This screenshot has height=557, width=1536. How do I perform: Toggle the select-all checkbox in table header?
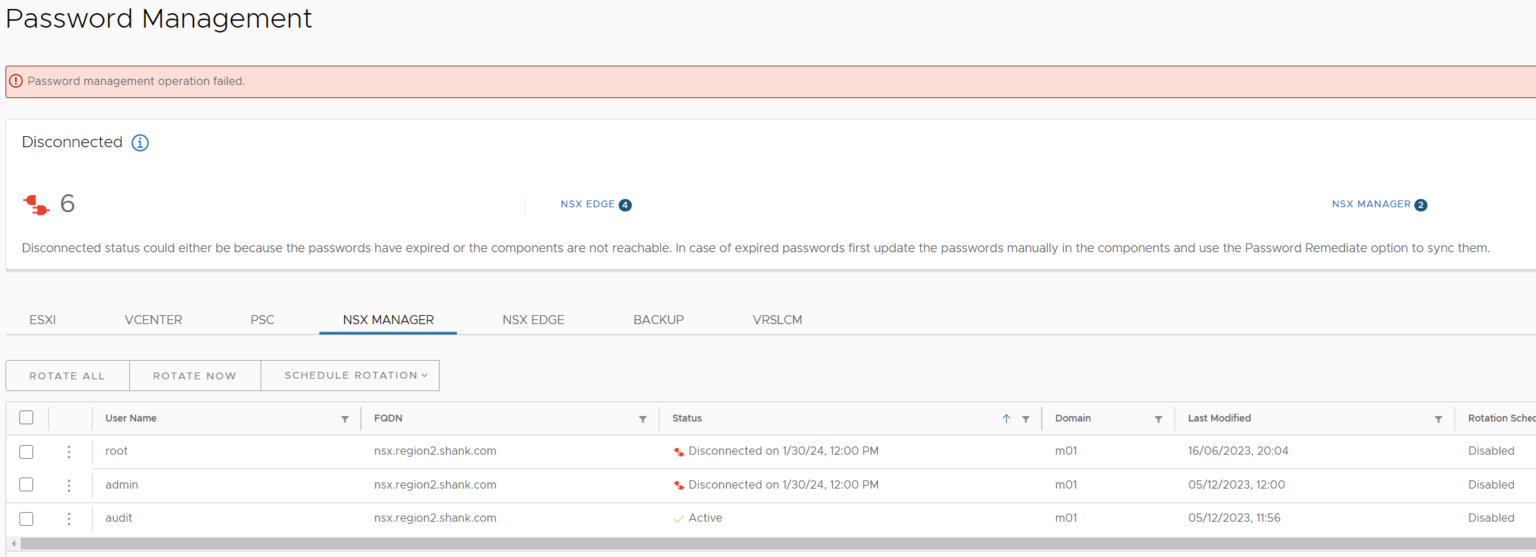pos(27,418)
